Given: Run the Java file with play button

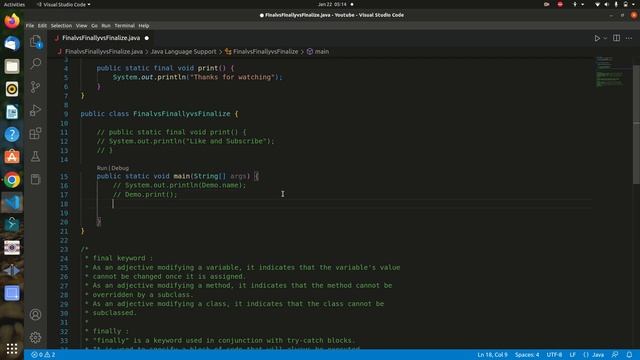Looking at the screenshot, I should [597, 38].
